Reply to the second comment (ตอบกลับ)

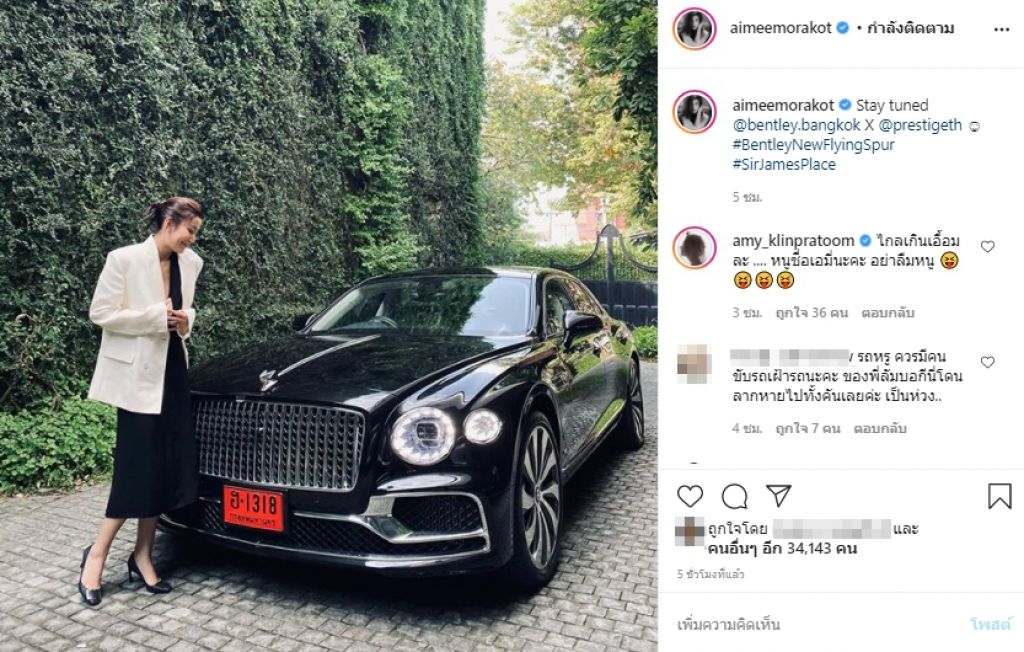[x=880, y=429]
